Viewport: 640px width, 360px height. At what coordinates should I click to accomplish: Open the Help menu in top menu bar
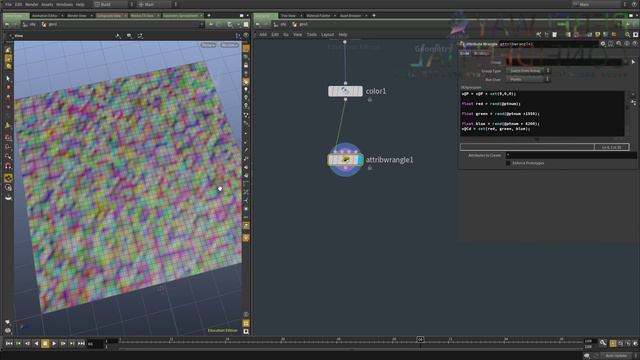click(x=80, y=4)
